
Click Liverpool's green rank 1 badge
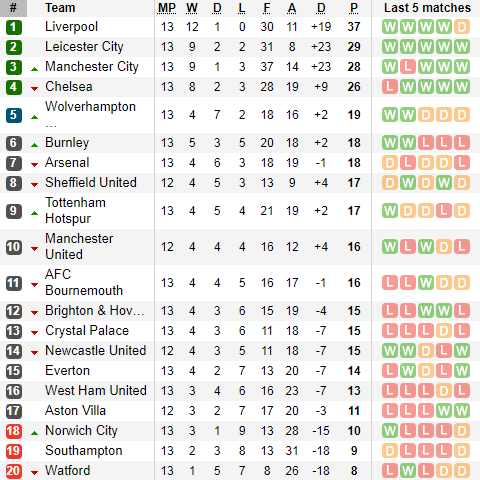coord(14,27)
